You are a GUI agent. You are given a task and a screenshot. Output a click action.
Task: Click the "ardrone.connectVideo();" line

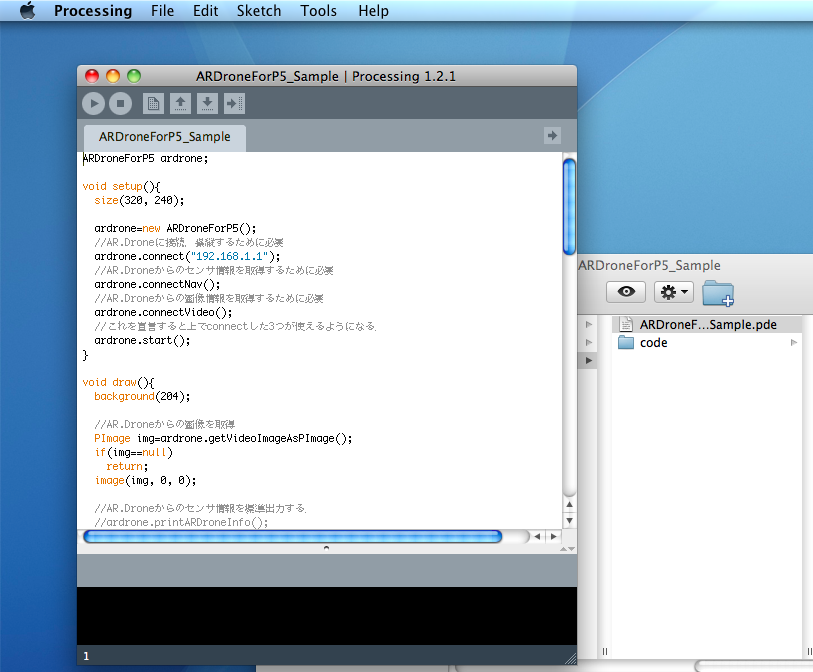point(163,313)
